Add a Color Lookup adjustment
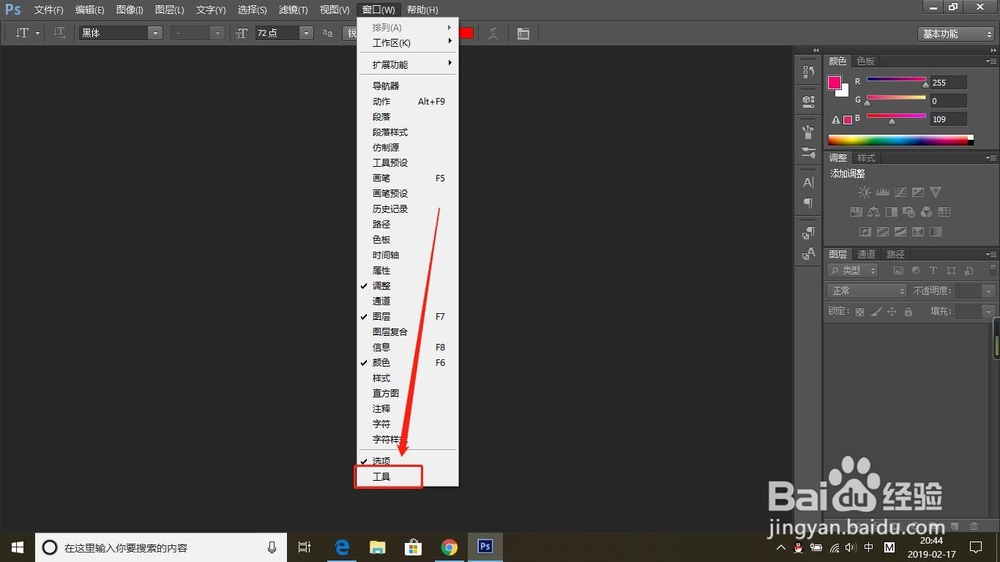The width and height of the screenshot is (1000, 562). (x=944, y=212)
